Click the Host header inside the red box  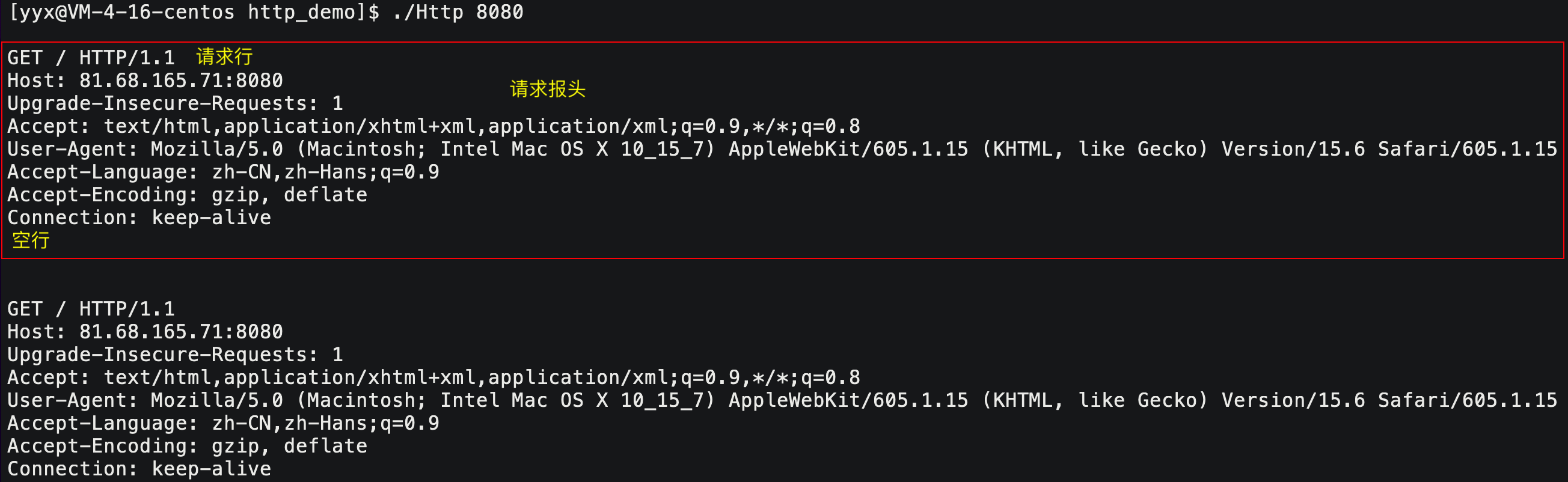pos(145,81)
